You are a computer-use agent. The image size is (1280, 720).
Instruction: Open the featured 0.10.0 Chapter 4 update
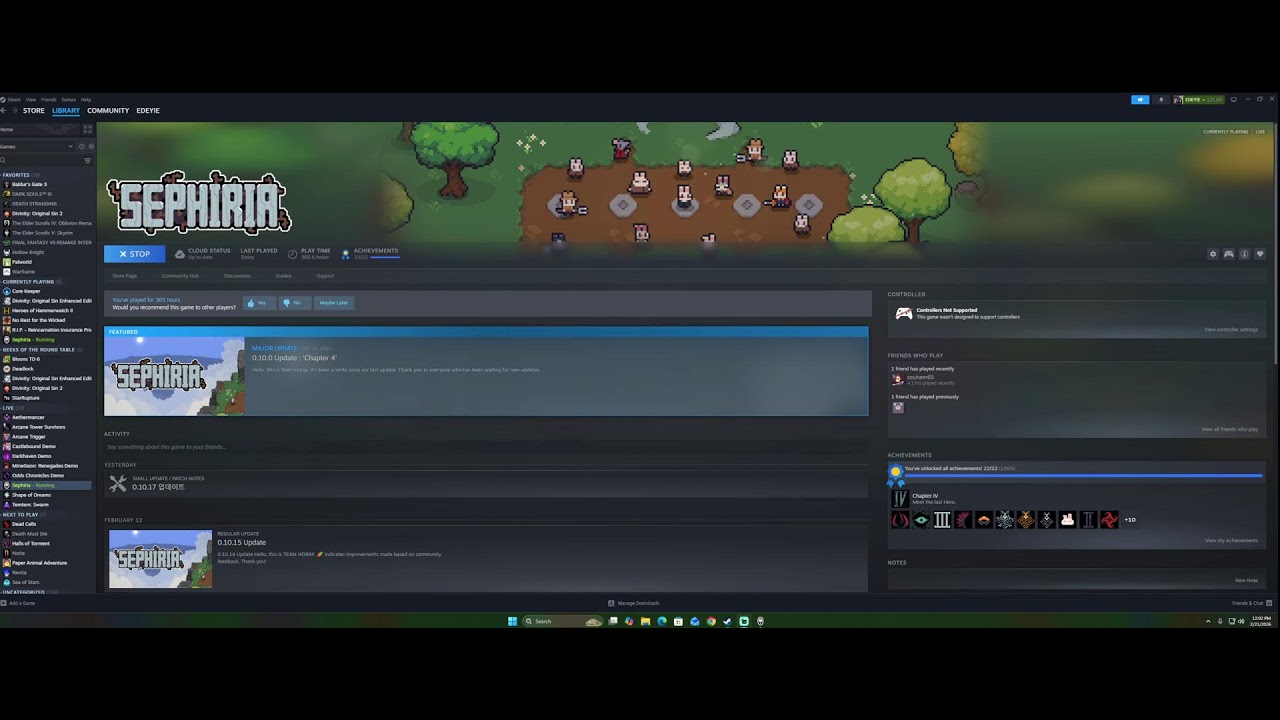tap(486, 371)
